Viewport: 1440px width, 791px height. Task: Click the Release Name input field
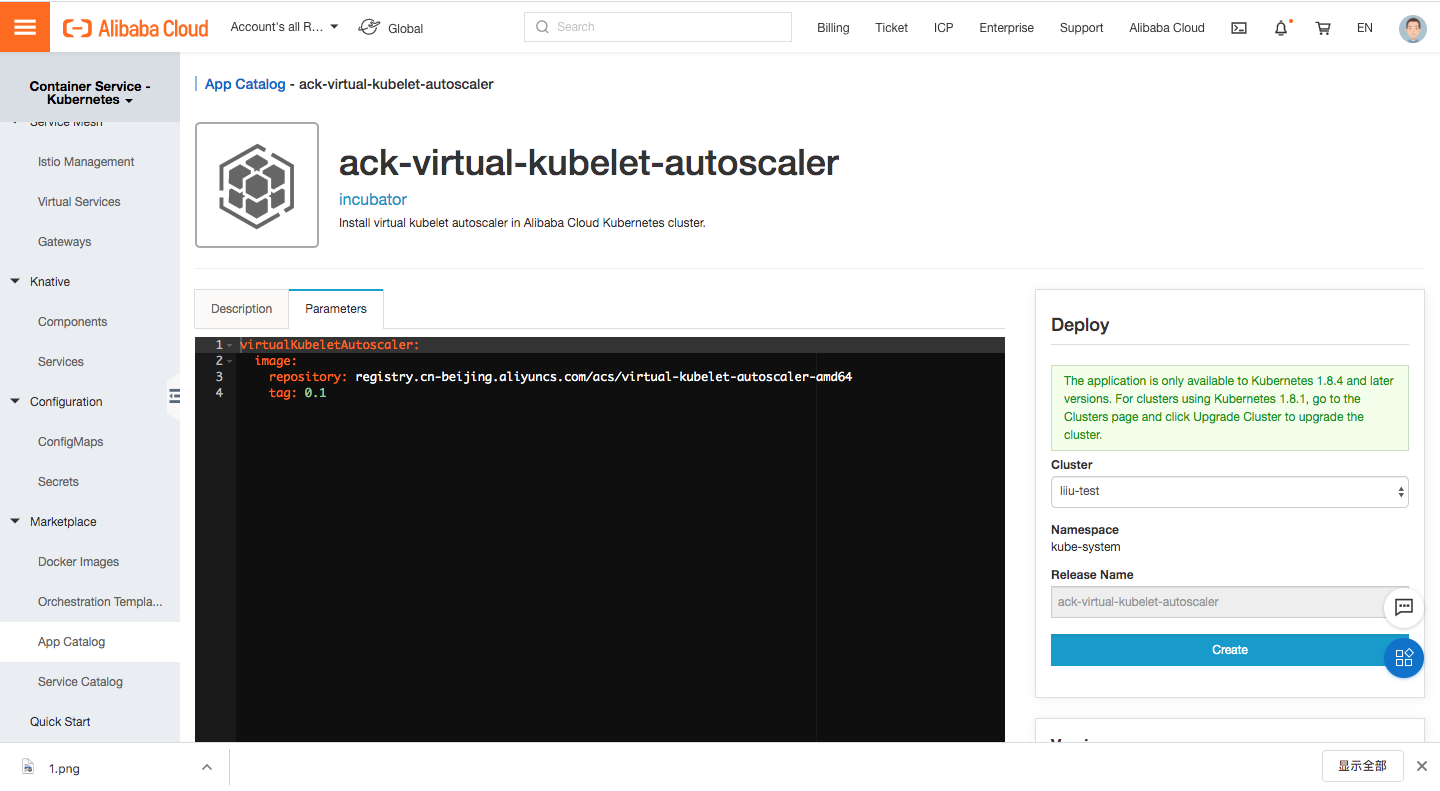1229,602
